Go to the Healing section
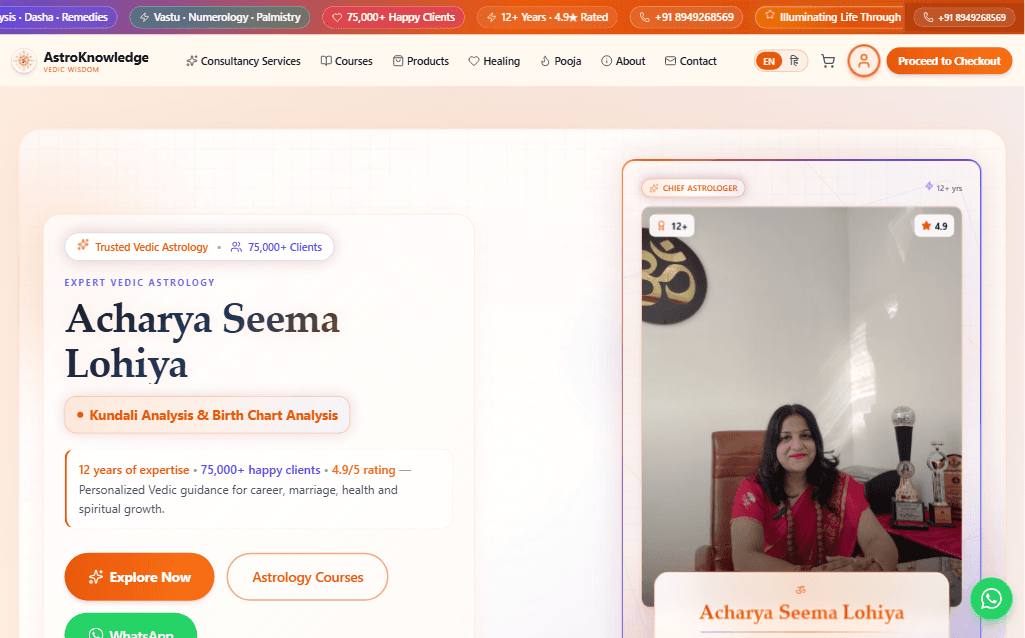This screenshot has height=638, width=1025. 494,61
